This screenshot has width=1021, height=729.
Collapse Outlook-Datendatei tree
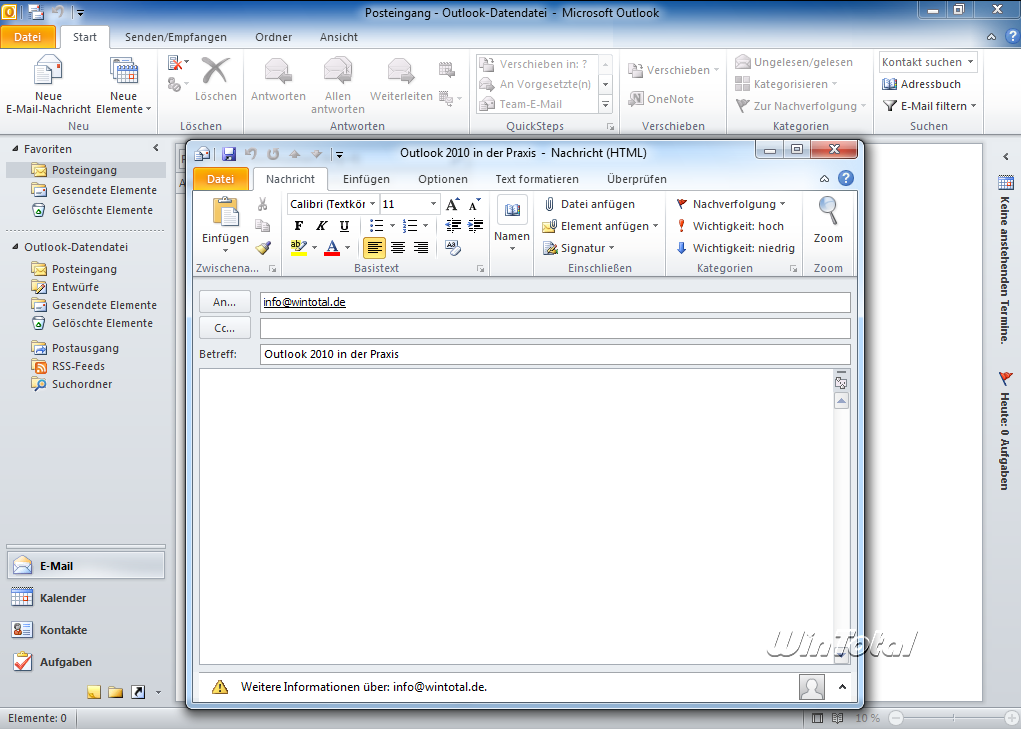click(x=15, y=247)
